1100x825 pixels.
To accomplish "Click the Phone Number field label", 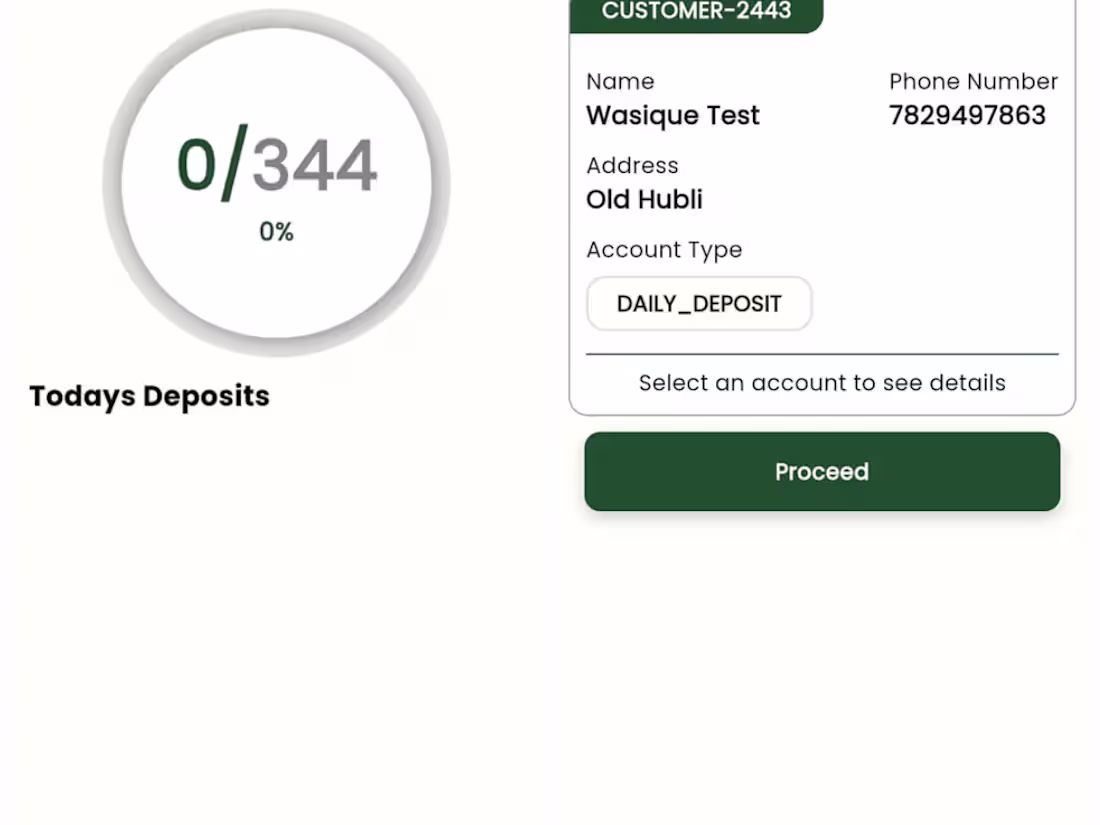I will coord(973,81).
